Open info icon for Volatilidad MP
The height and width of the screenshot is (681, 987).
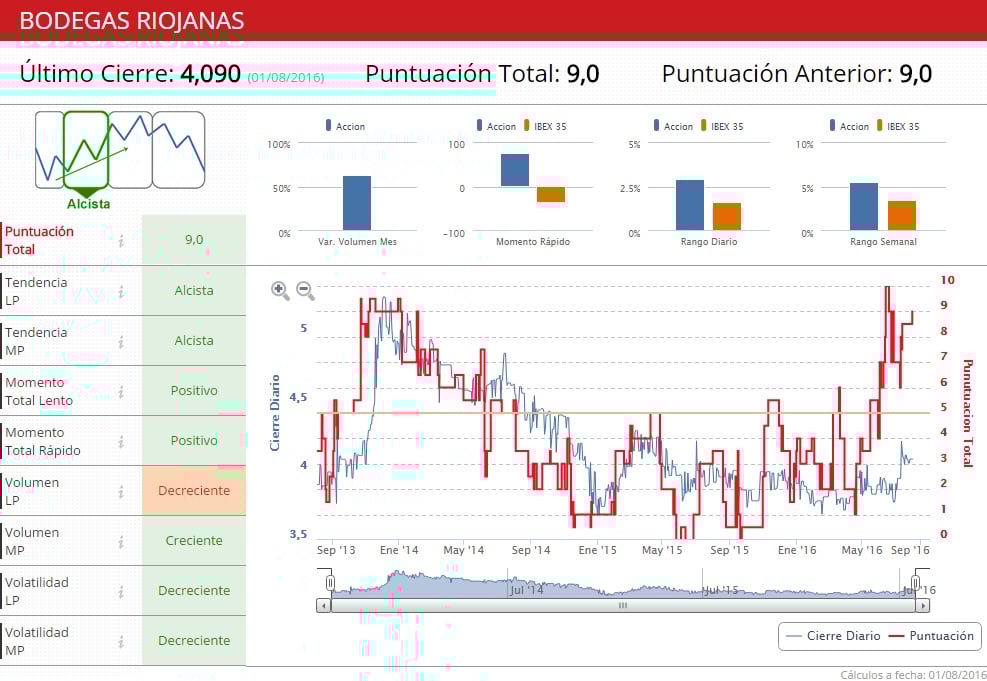(x=121, y=642)
